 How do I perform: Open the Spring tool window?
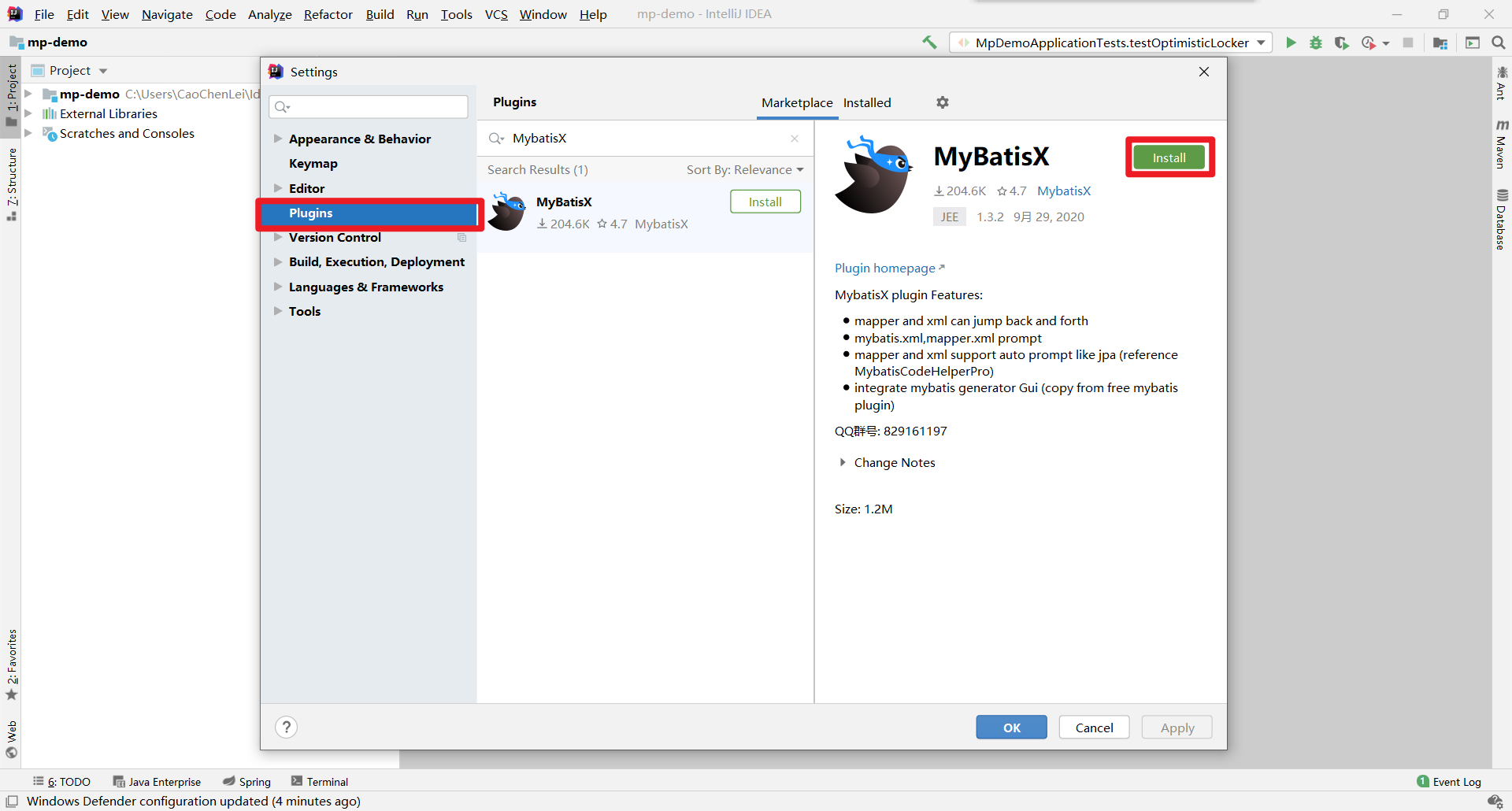point(246,782)
